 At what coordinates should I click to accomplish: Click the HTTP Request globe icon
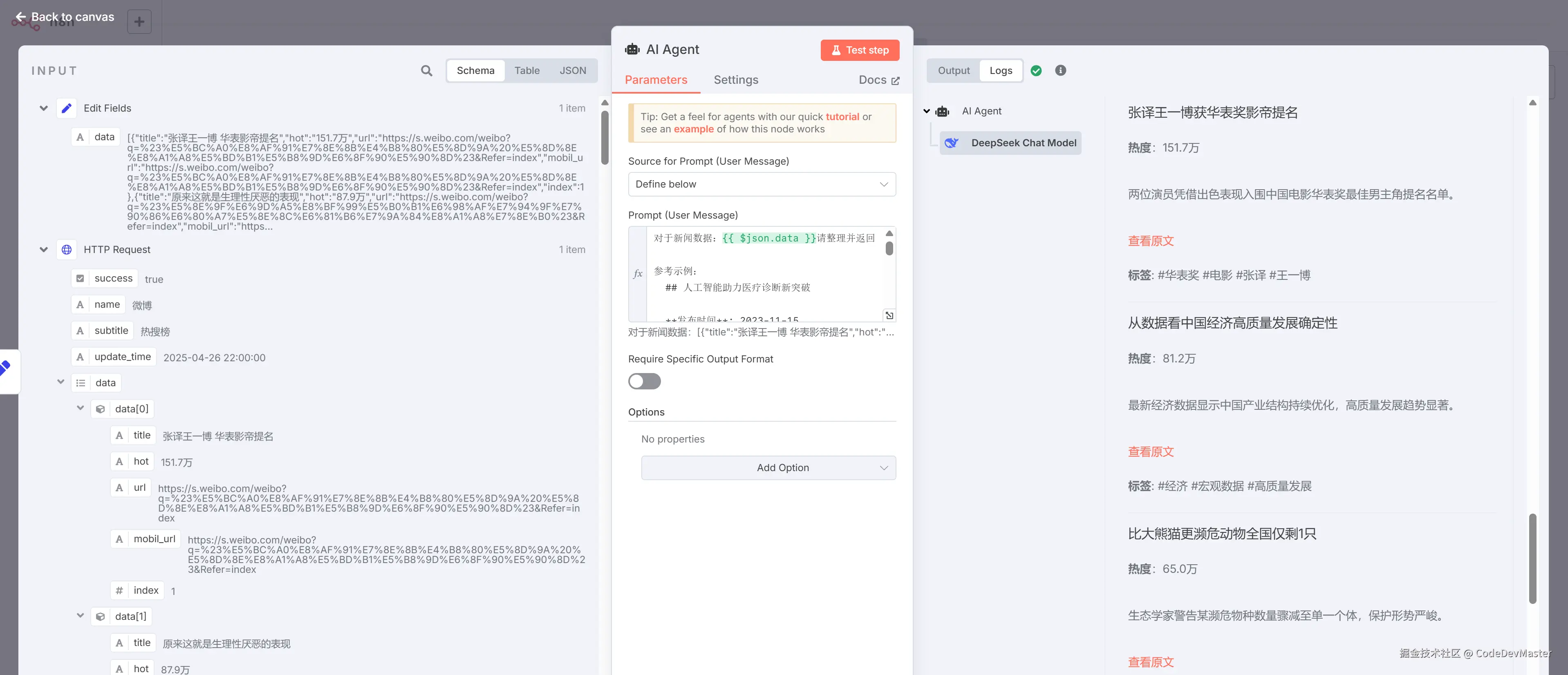(x=66, y=250)
